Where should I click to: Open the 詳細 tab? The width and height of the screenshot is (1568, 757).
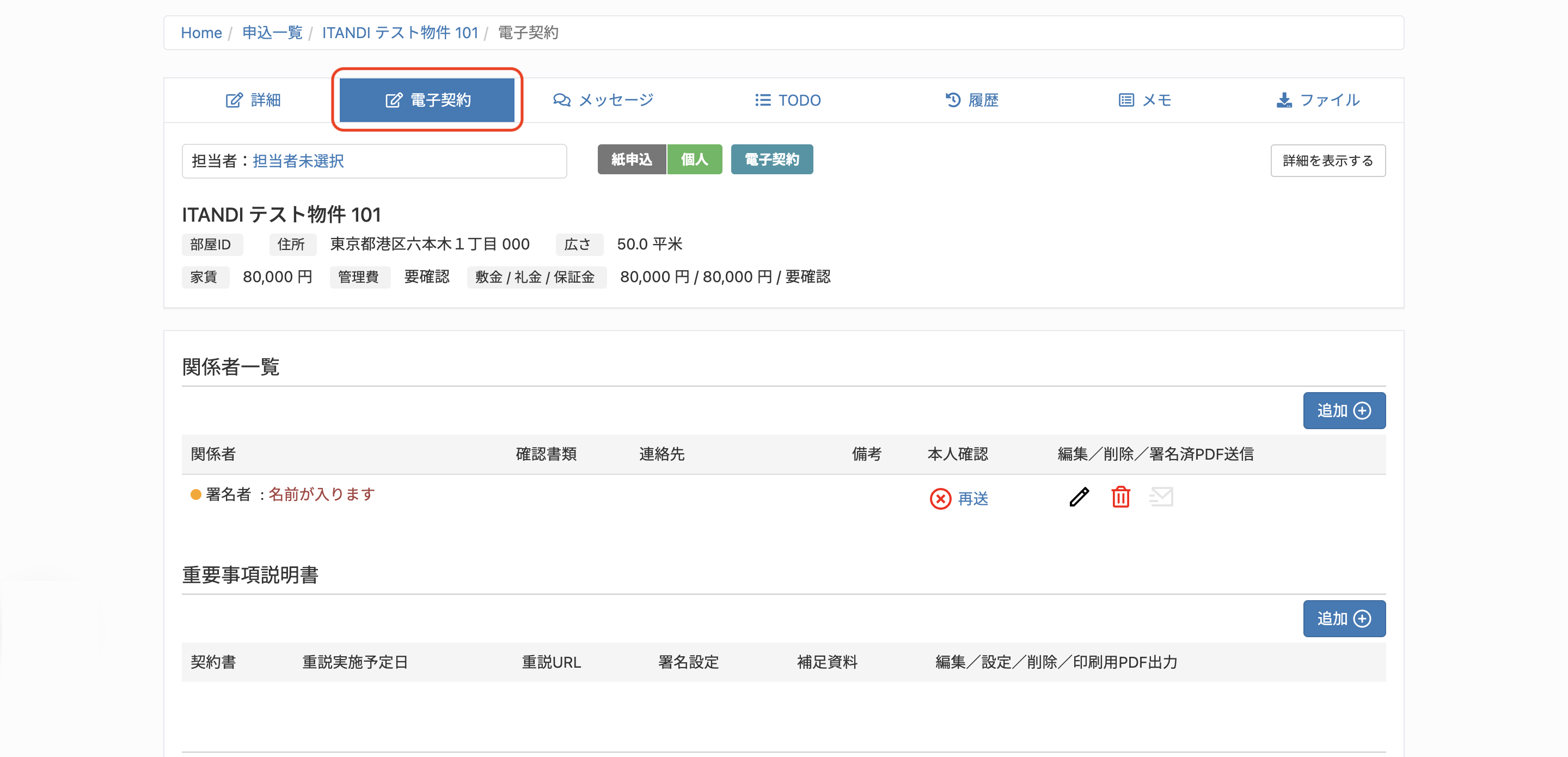pos(253,100)
